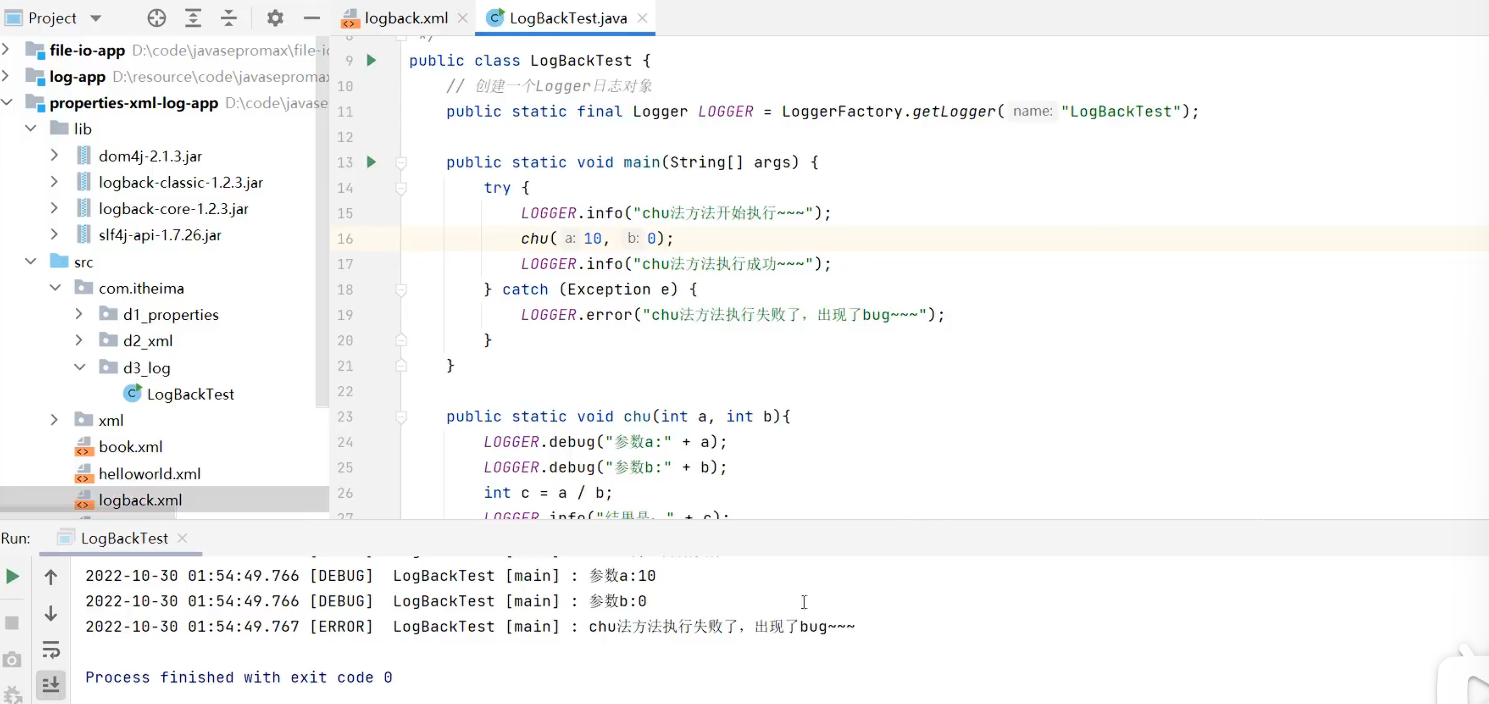Screen dimensions: 1489x704
Task: Select the log-app module row
Action: (164, 76)
